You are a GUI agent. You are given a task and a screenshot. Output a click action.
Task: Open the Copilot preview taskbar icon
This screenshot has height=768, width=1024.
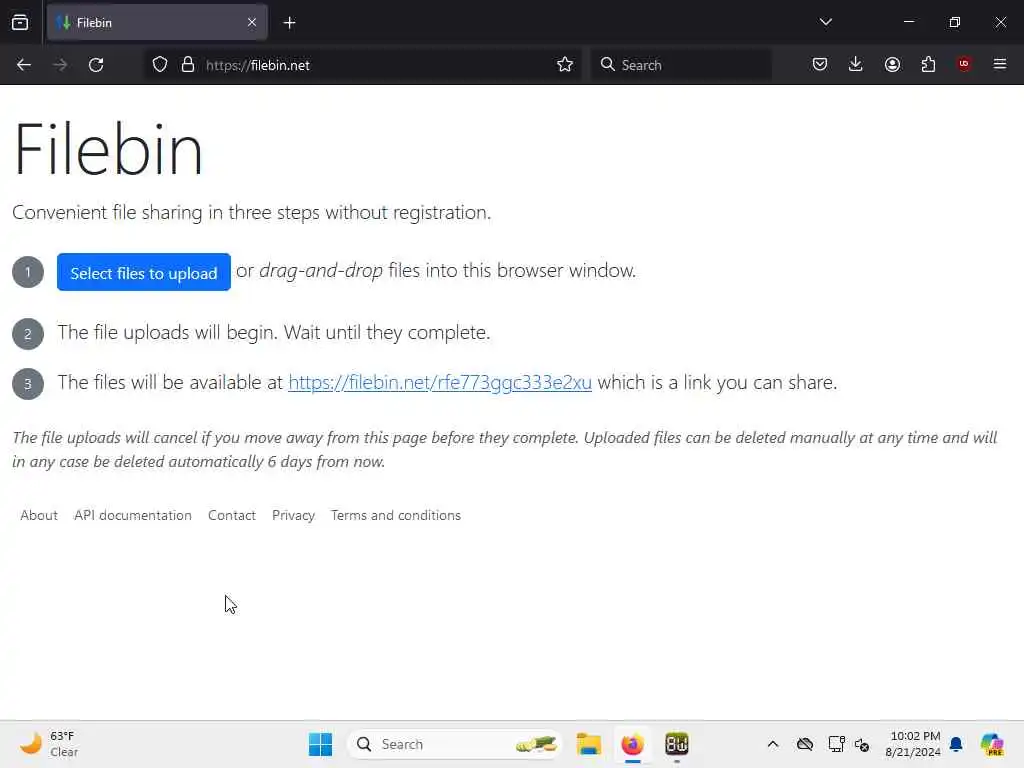click(x=992, y=744)
